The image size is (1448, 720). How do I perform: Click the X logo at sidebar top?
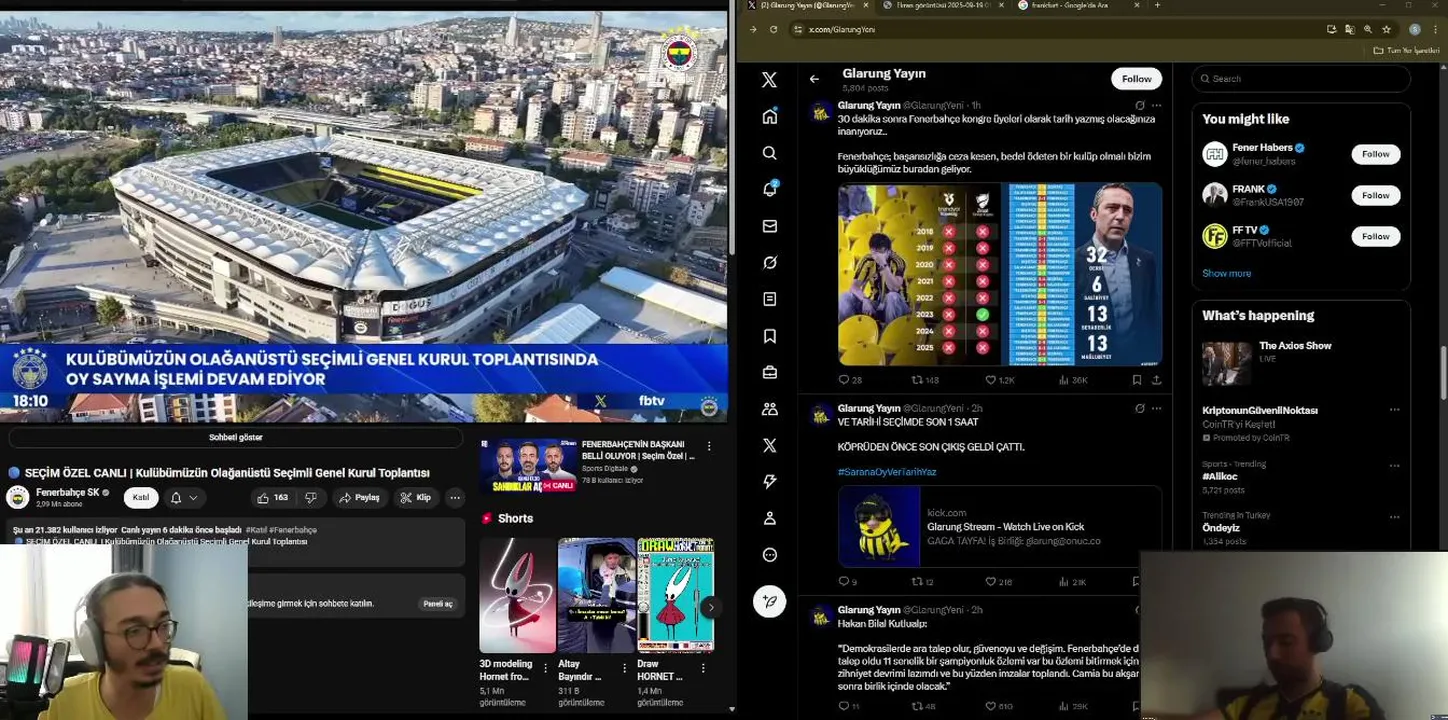pos(769,79)
